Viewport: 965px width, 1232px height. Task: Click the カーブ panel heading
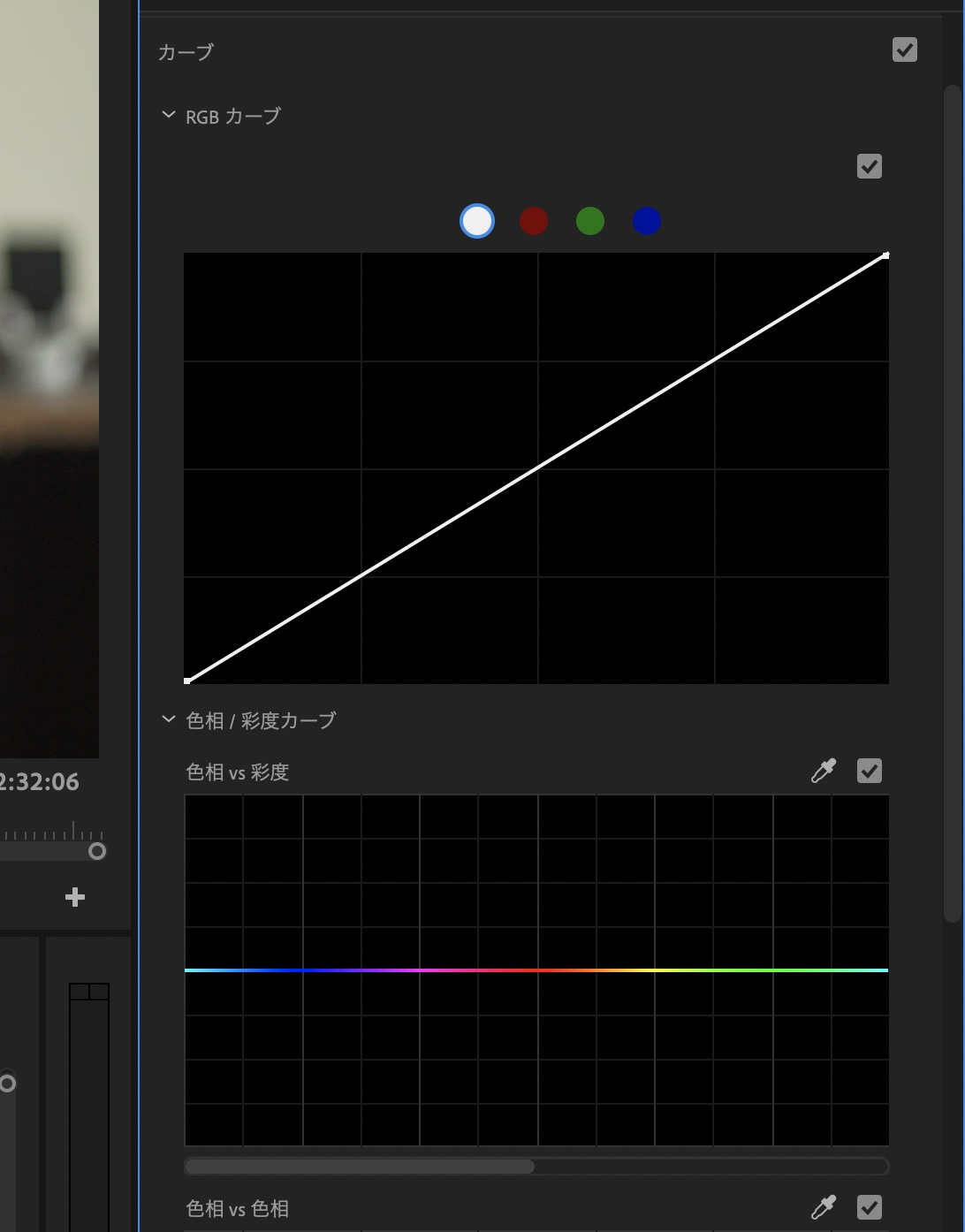pyautogui.click(x=186, y=52)
